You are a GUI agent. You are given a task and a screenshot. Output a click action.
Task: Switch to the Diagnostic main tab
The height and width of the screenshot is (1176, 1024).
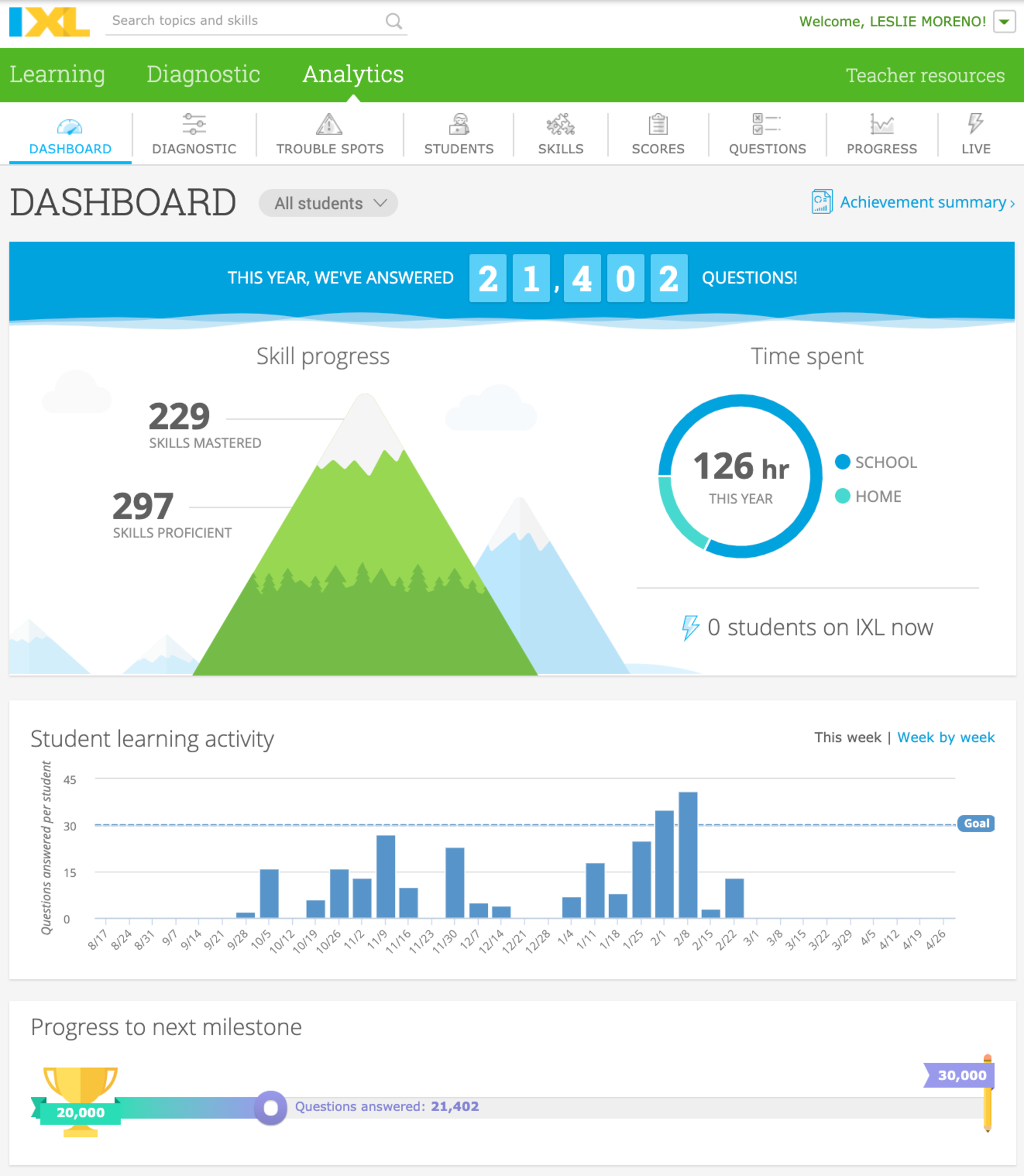(203, 75)
